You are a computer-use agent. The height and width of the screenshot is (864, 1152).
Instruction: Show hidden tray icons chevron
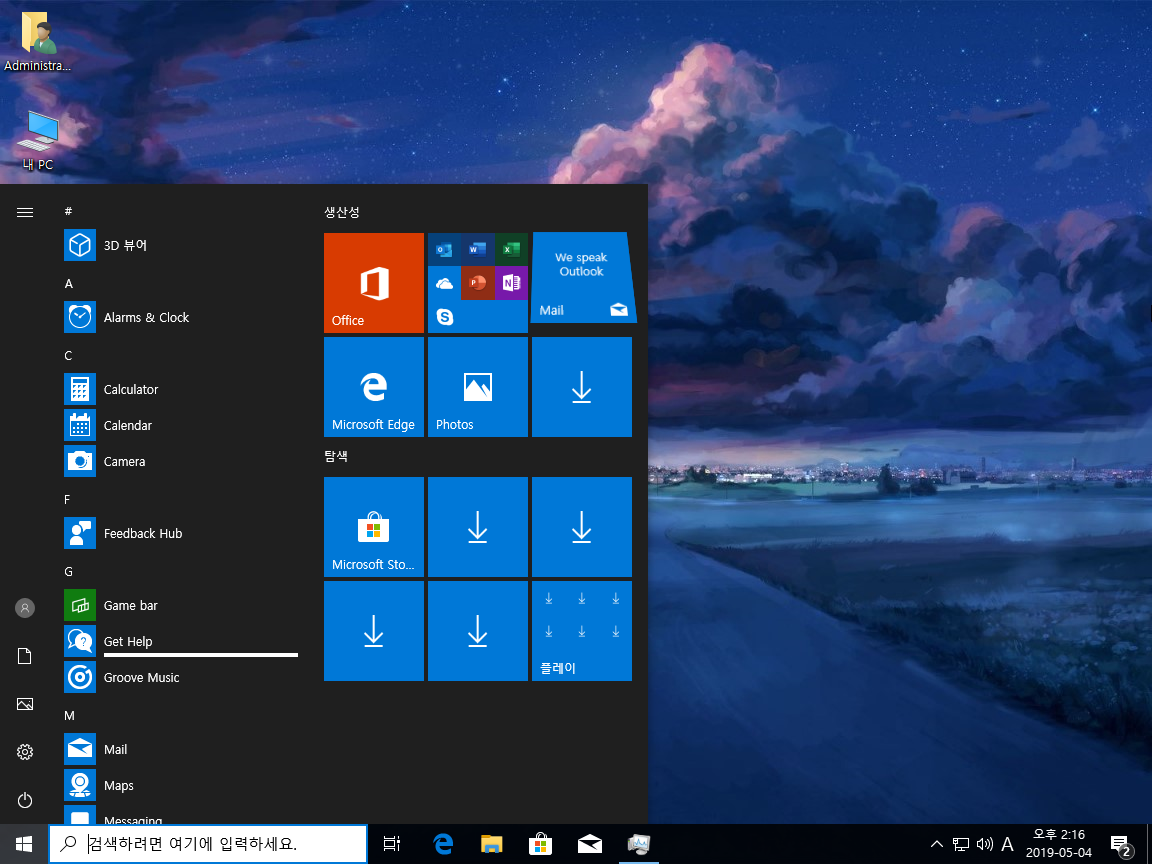937,844
